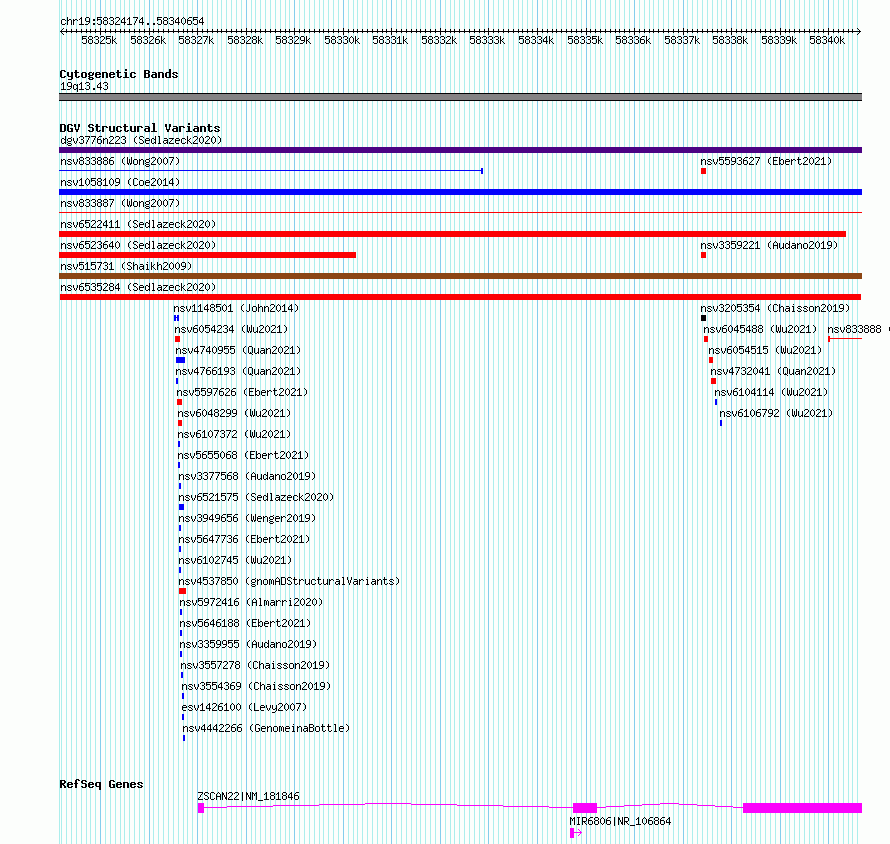Click the blue glyph under nsv1148501
890x844 pixels.
177,318
